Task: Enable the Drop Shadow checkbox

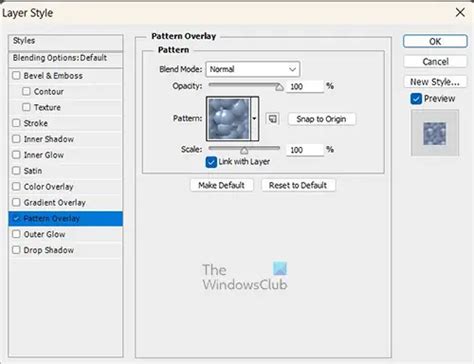Action: (x=16, y=250)
